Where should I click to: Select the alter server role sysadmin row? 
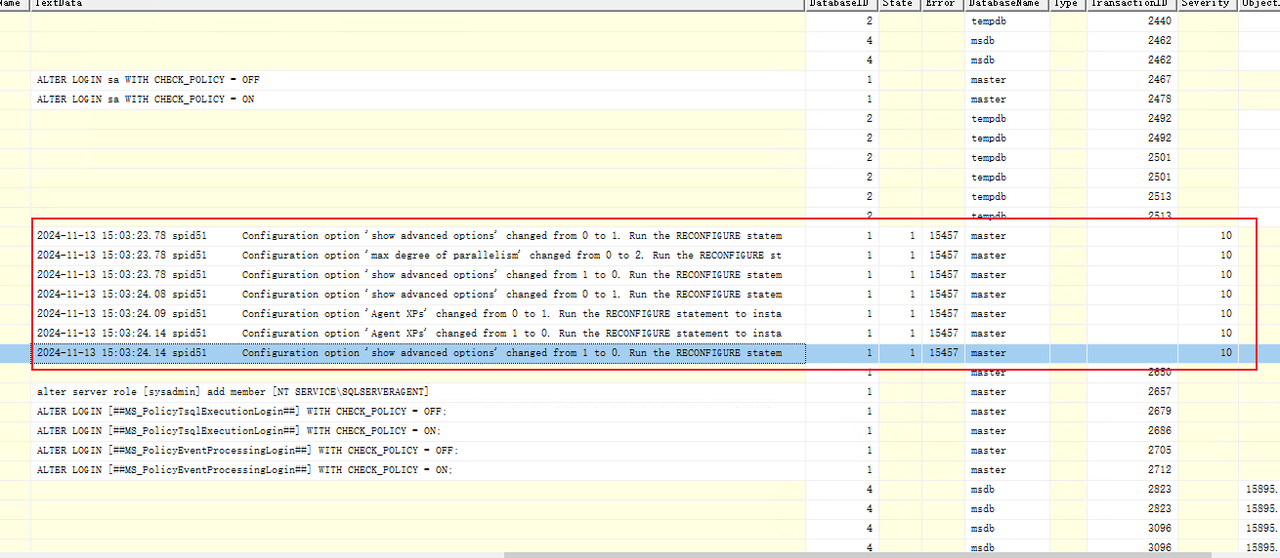tap(233, 391)
